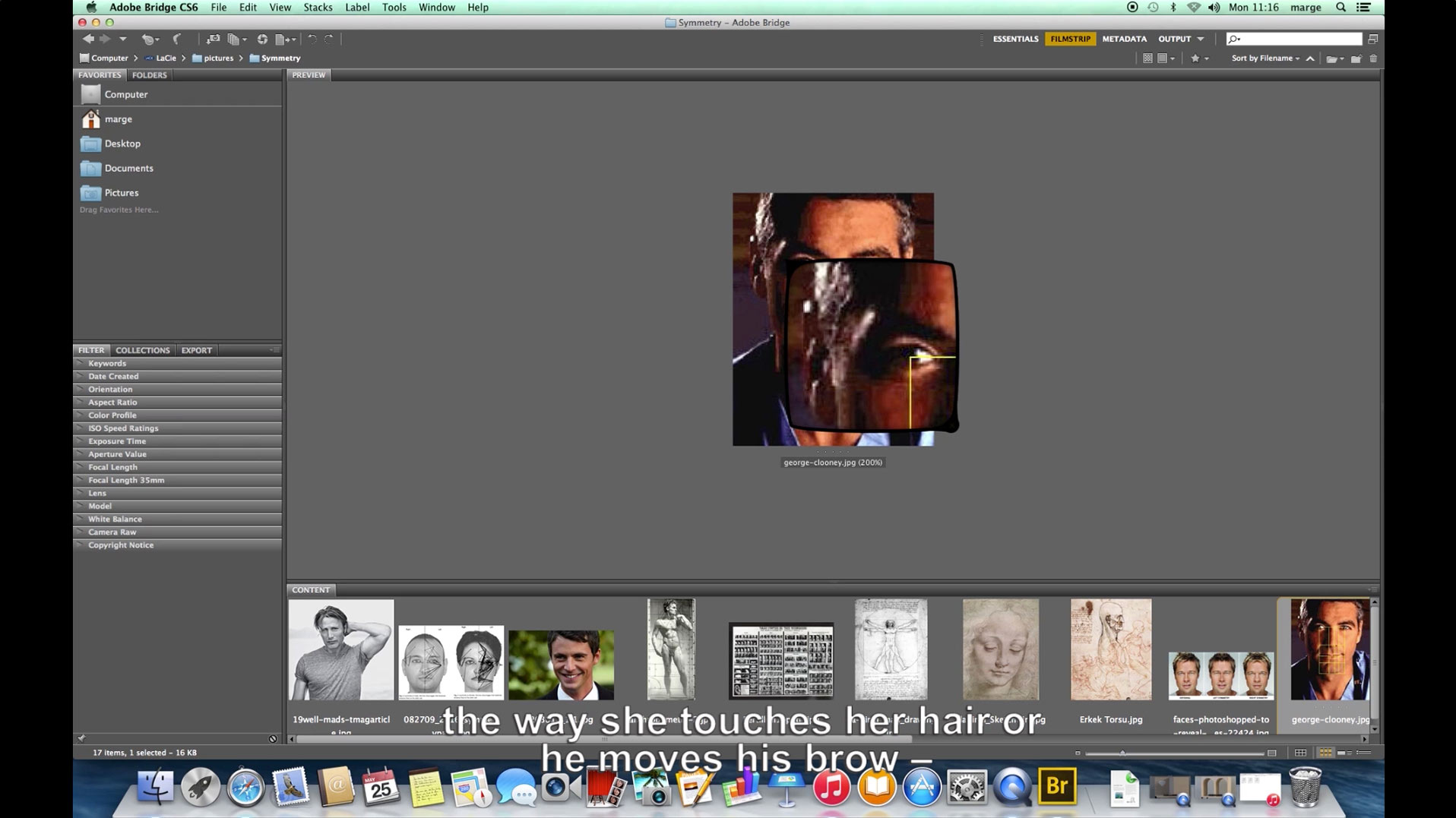Open the Refine stacked-pages icon
Viewport: 1456px width, 818px height.
(237, 39)
